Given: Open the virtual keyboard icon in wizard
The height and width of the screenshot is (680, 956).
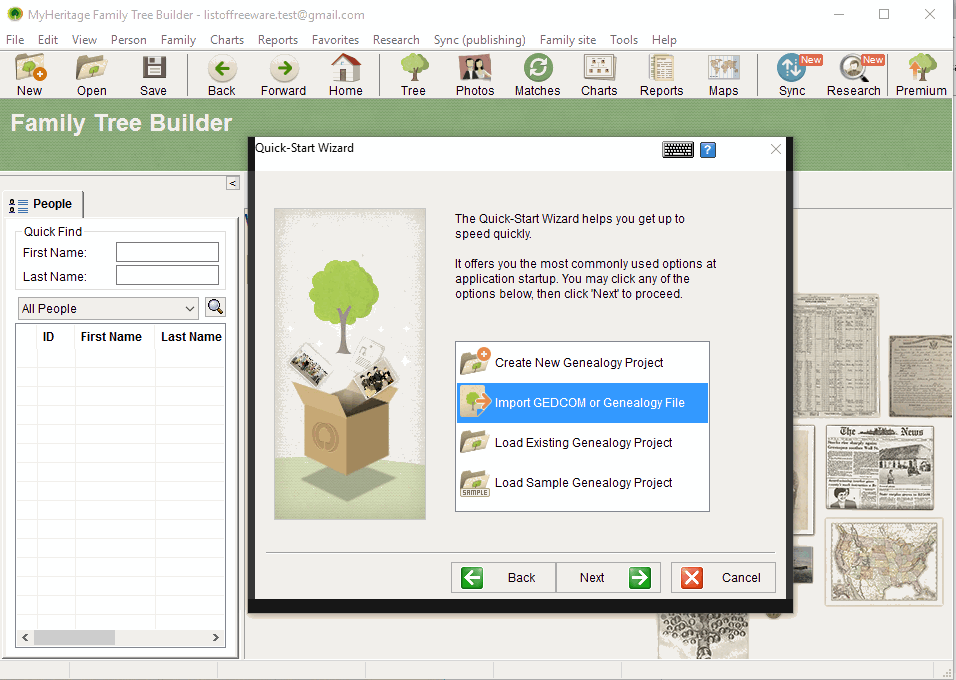Looking at the screenshot, I should pos(678,149).
